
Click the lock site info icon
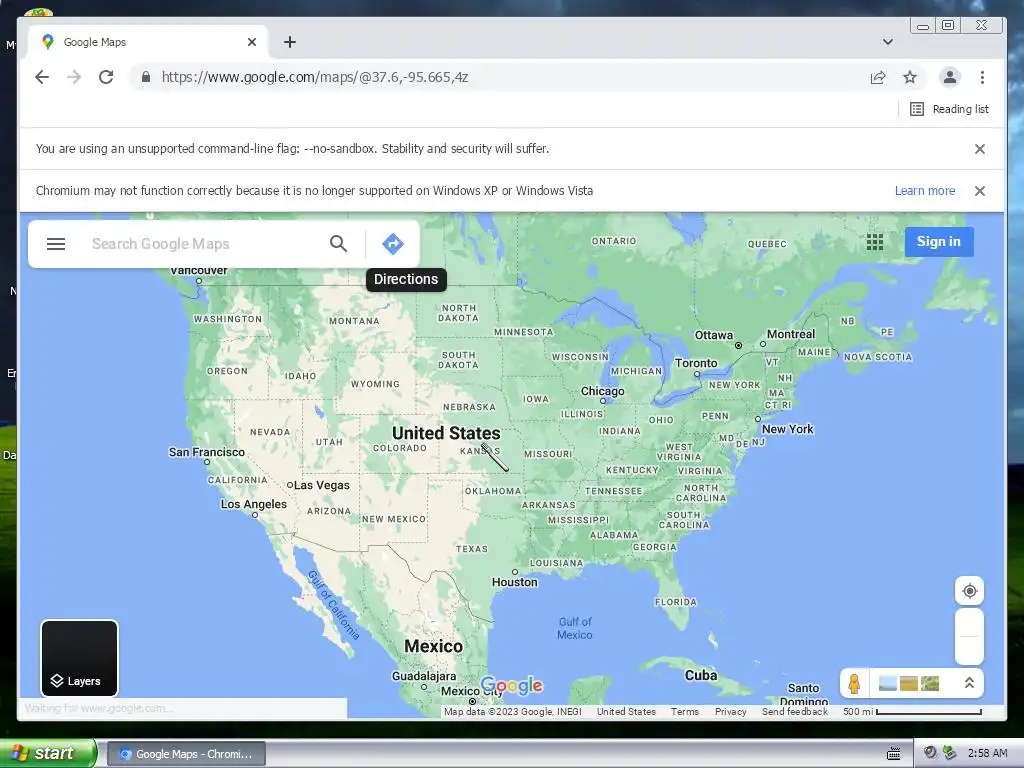point(146,77)
